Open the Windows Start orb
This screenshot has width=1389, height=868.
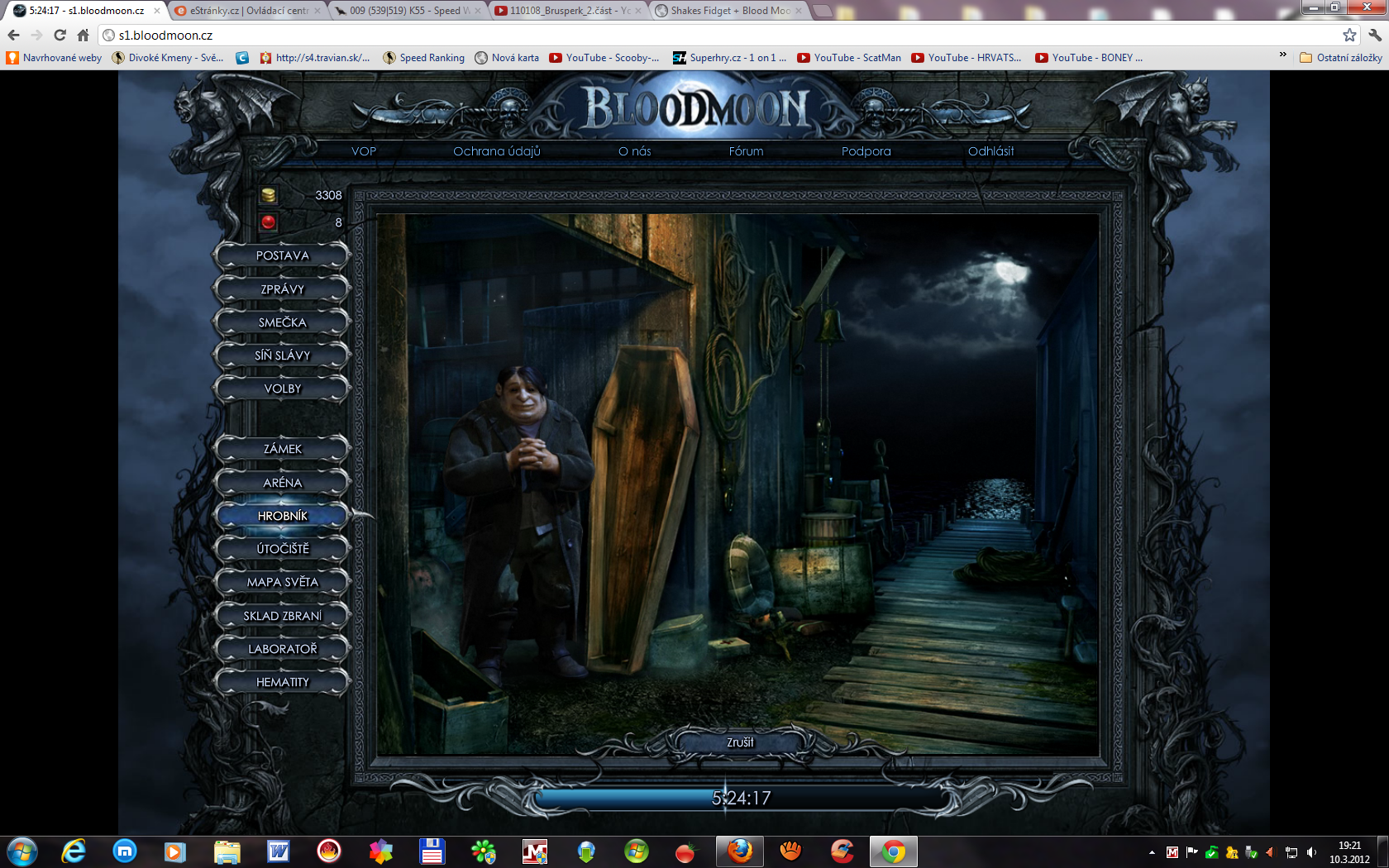click(22, 851)
